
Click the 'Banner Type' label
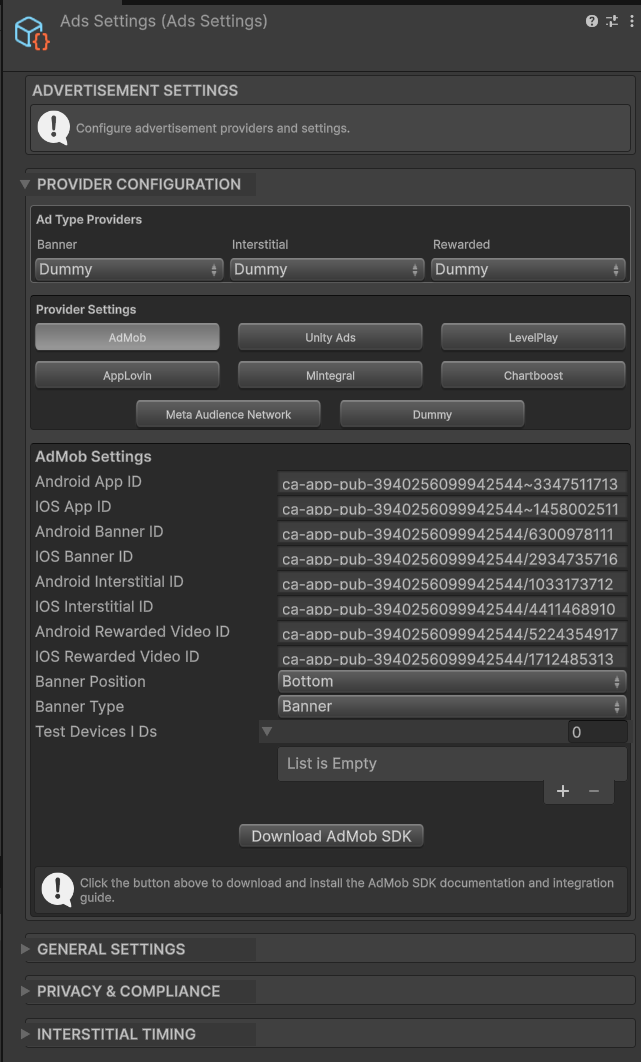pos(79,706)
